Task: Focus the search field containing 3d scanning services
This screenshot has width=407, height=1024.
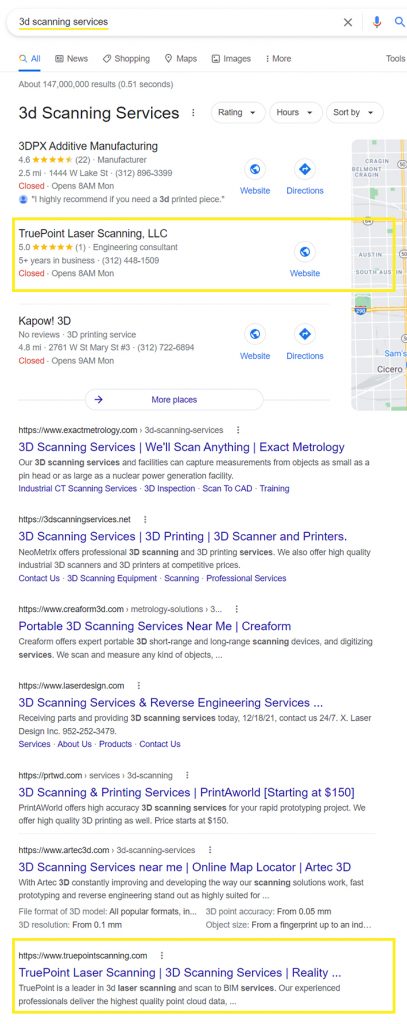Action: [176, 22]
